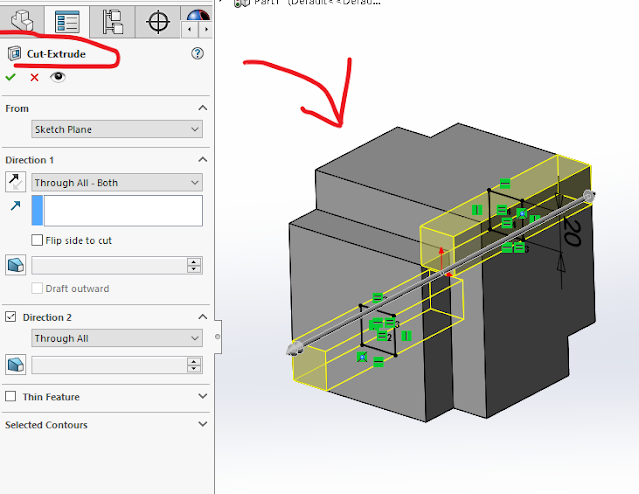
Task: Click the 20 dimension in viewport
Action: (x=573, y=233)
